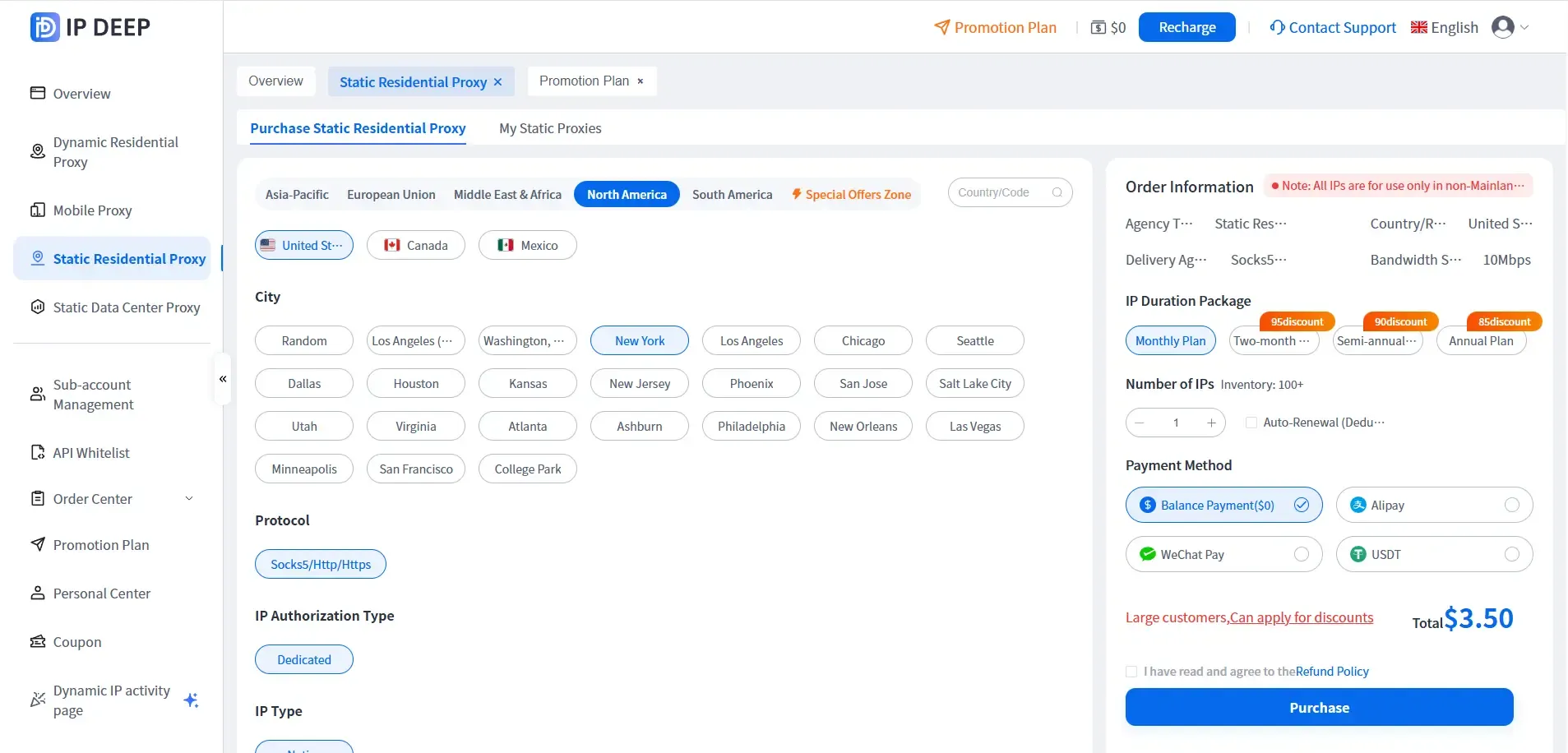This screenshot has height=753, width=1568.
Task: Click the blue Purchase button
Action: [x=1319, y=707]
